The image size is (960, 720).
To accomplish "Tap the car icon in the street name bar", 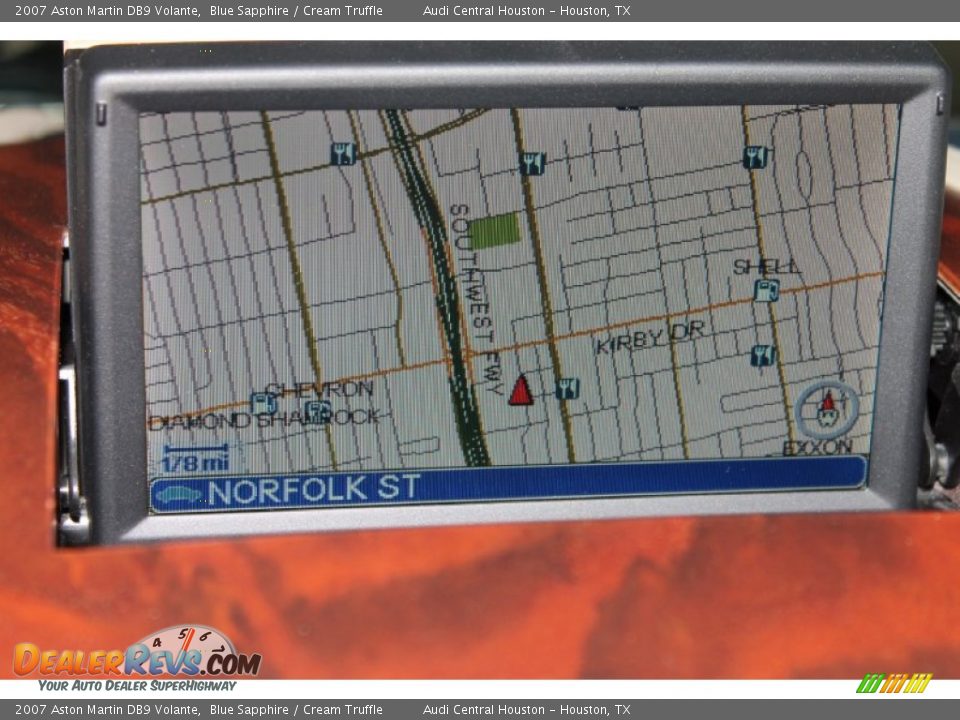I will coord(178,494).
